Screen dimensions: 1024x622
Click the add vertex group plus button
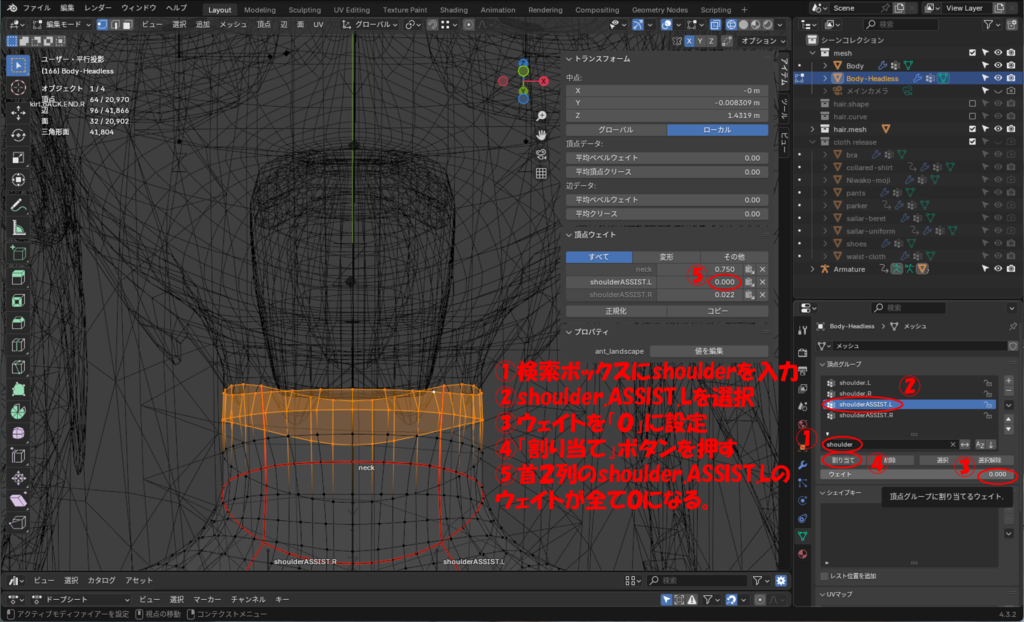click(x=1009, y=381)
